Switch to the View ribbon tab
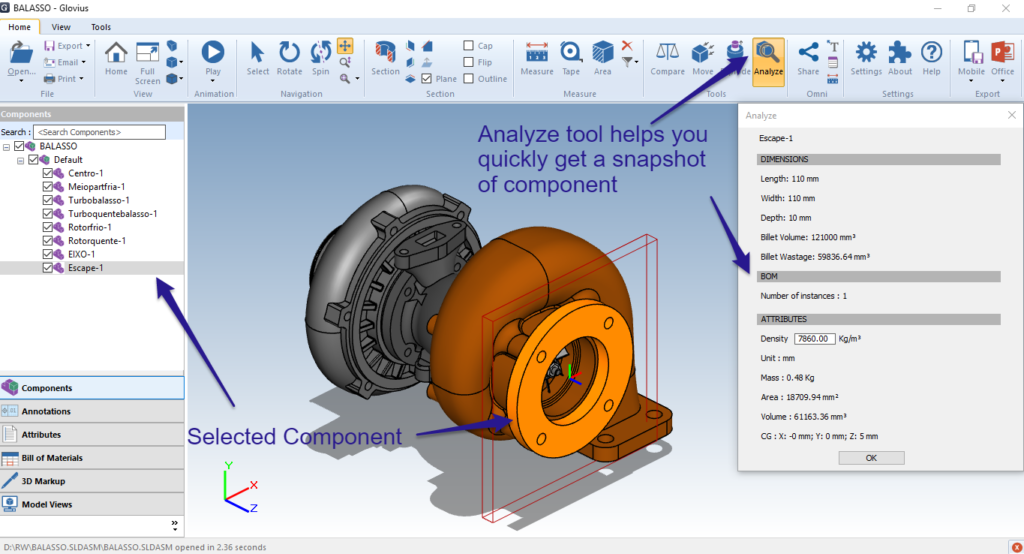 coord(61,27)
